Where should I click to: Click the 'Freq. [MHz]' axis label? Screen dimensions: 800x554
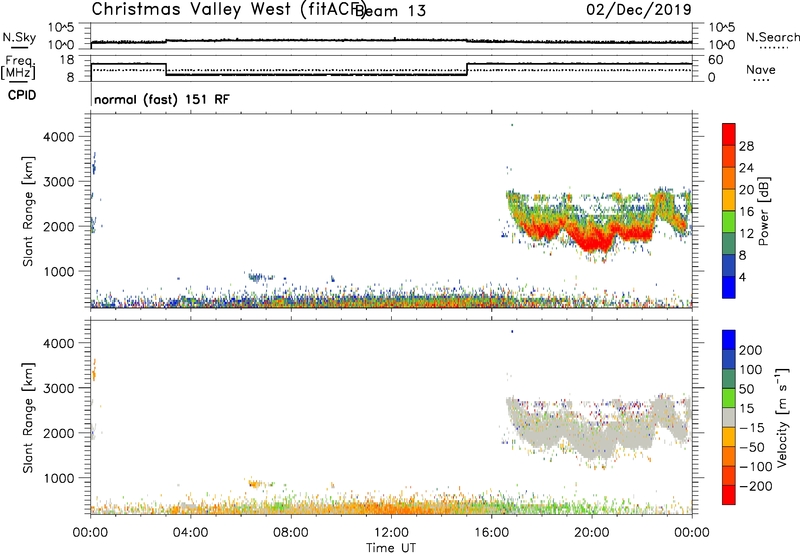click(18, 67)
